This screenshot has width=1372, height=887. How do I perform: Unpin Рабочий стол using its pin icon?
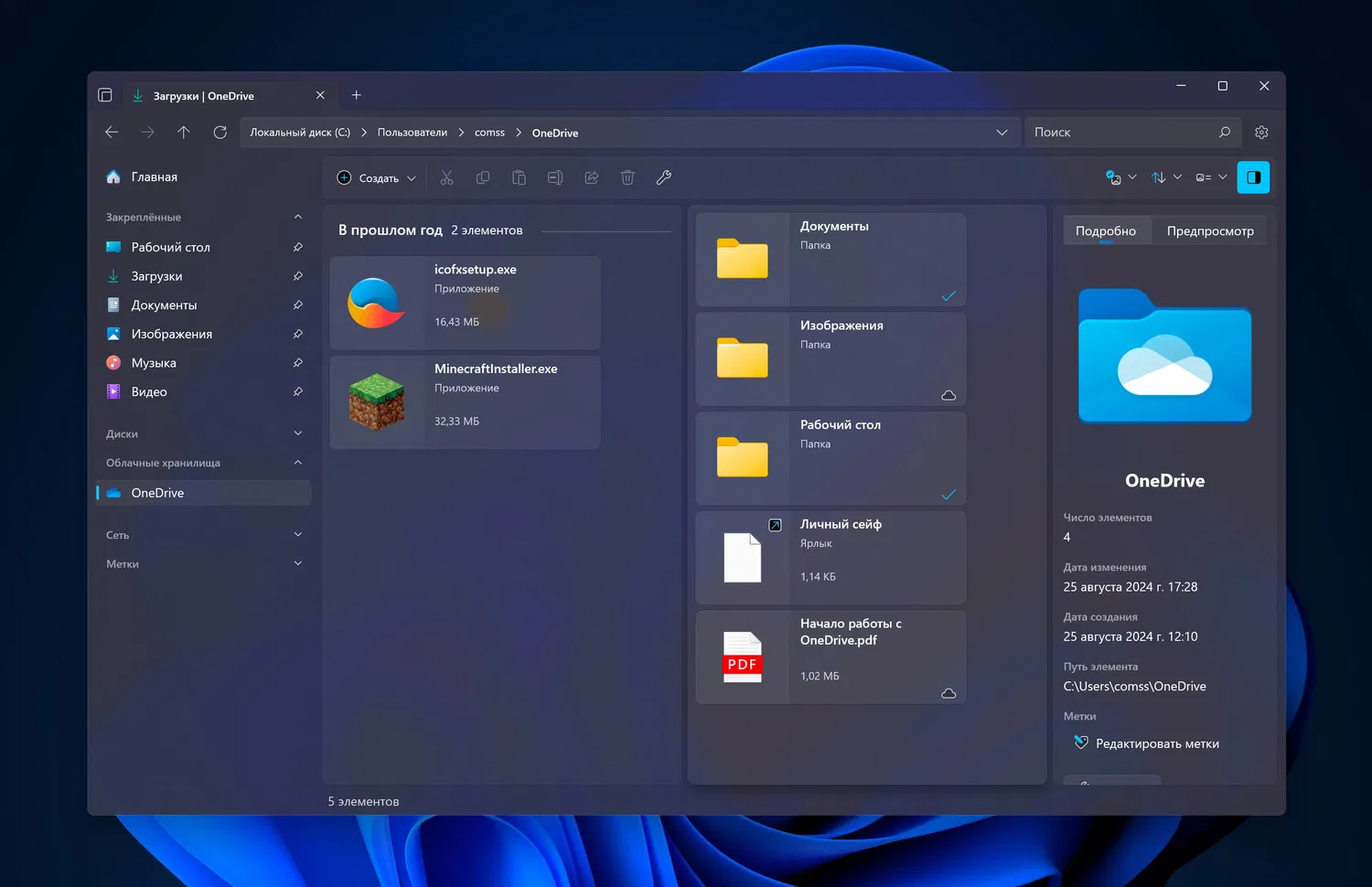click(297, 247)
